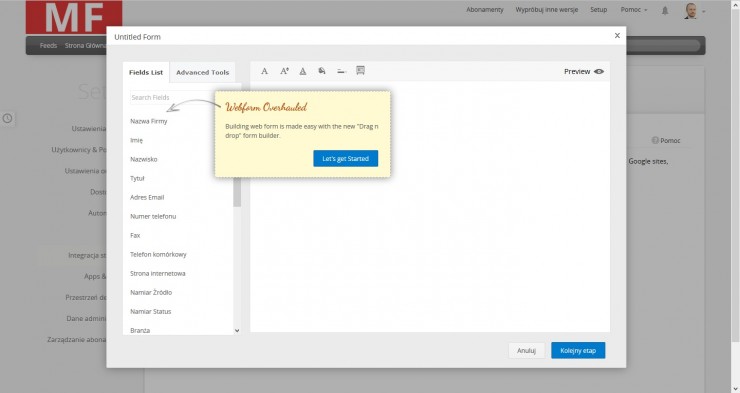
Task: Click the Untitled Form title
Action: click(x=137, y=37)
